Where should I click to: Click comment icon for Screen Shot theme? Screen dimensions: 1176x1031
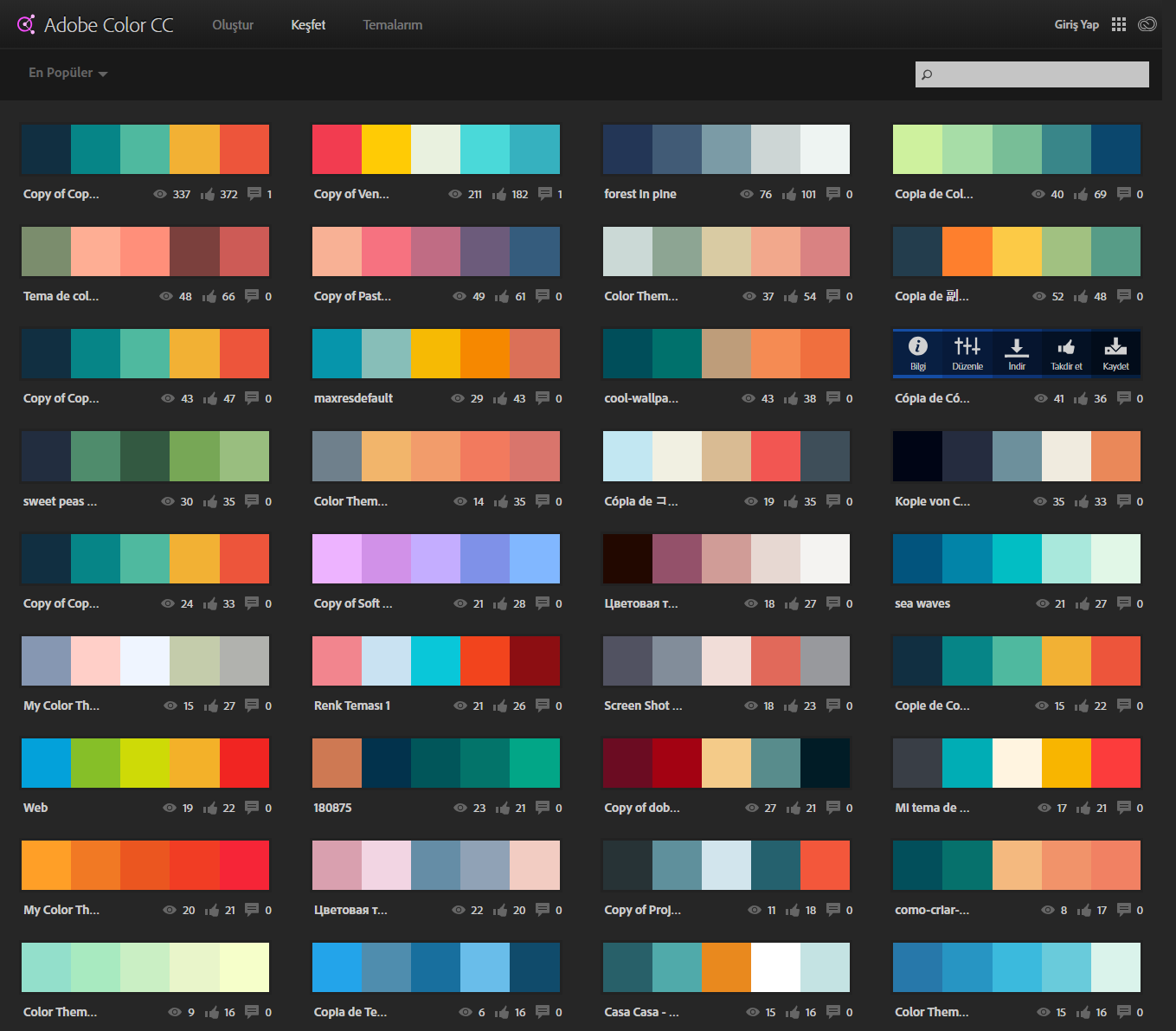click(833, 706)
